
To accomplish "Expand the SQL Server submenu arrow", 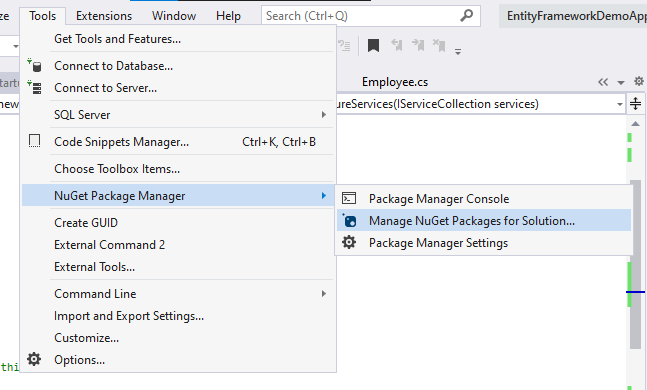I will tap(324, 115).
